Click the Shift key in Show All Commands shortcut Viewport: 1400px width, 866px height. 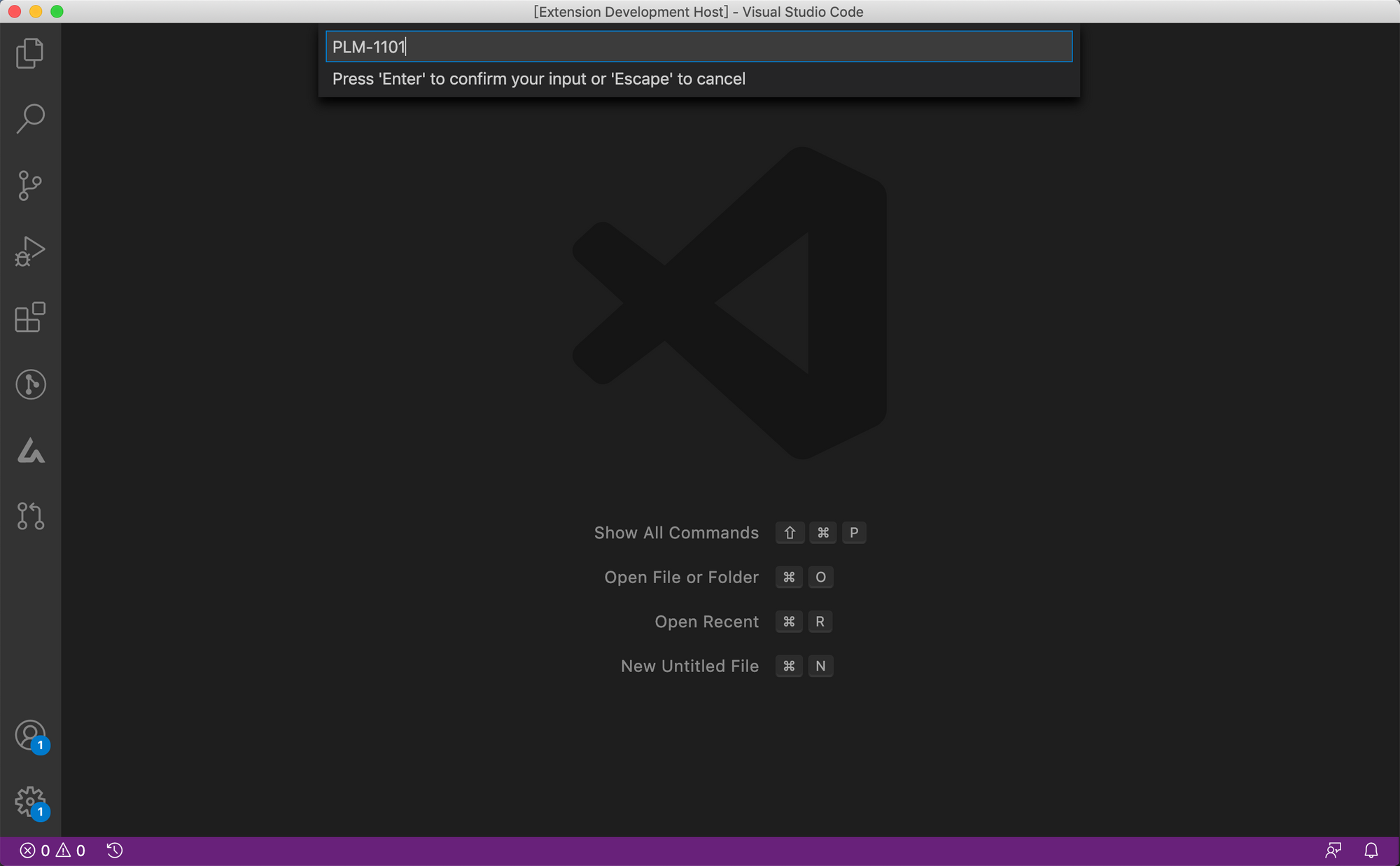click(x=790, y=533)
